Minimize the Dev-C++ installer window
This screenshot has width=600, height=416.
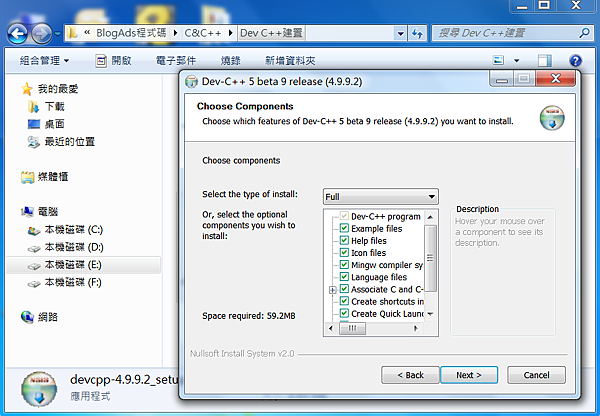click(x=501, y=80)
